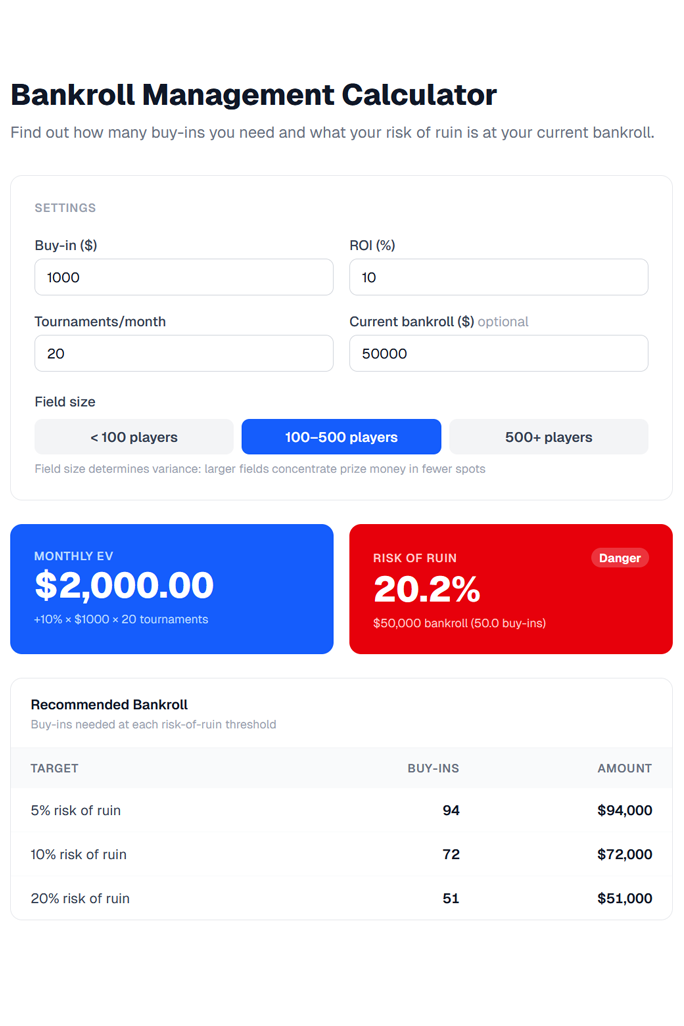Switch field size to 500+ players
This screenshot has width=684, height=1026.
[x=548, y=437]
